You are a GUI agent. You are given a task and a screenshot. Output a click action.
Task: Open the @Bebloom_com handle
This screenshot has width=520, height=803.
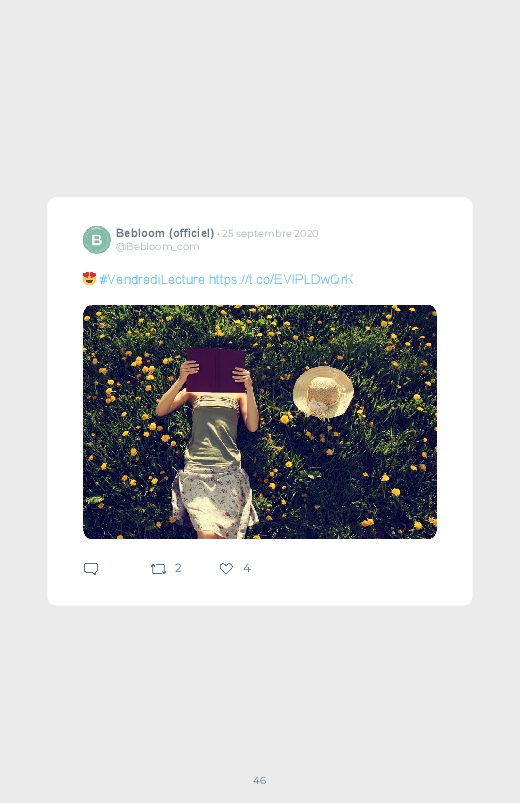[157, 246]
